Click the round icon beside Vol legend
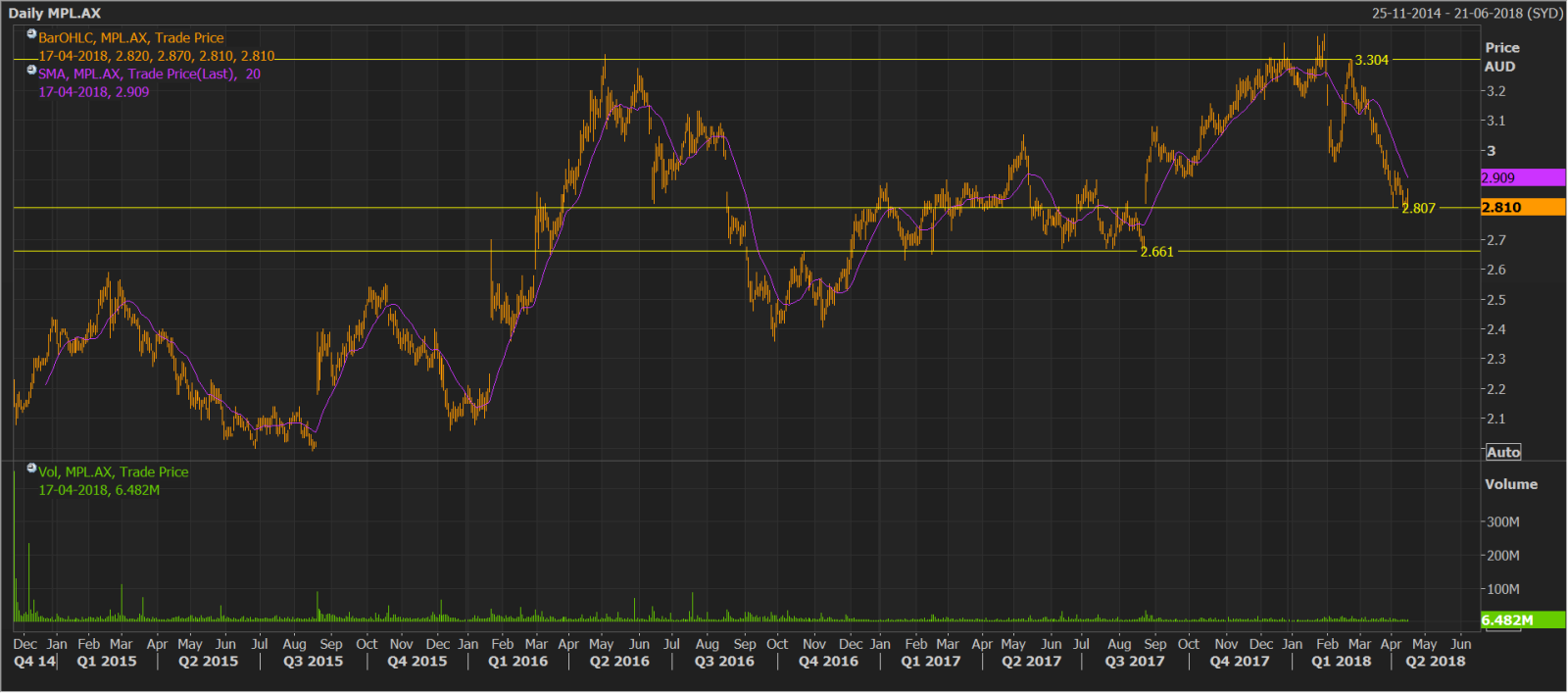Viewport: 1568px width, 693px height. coord(31,468)
